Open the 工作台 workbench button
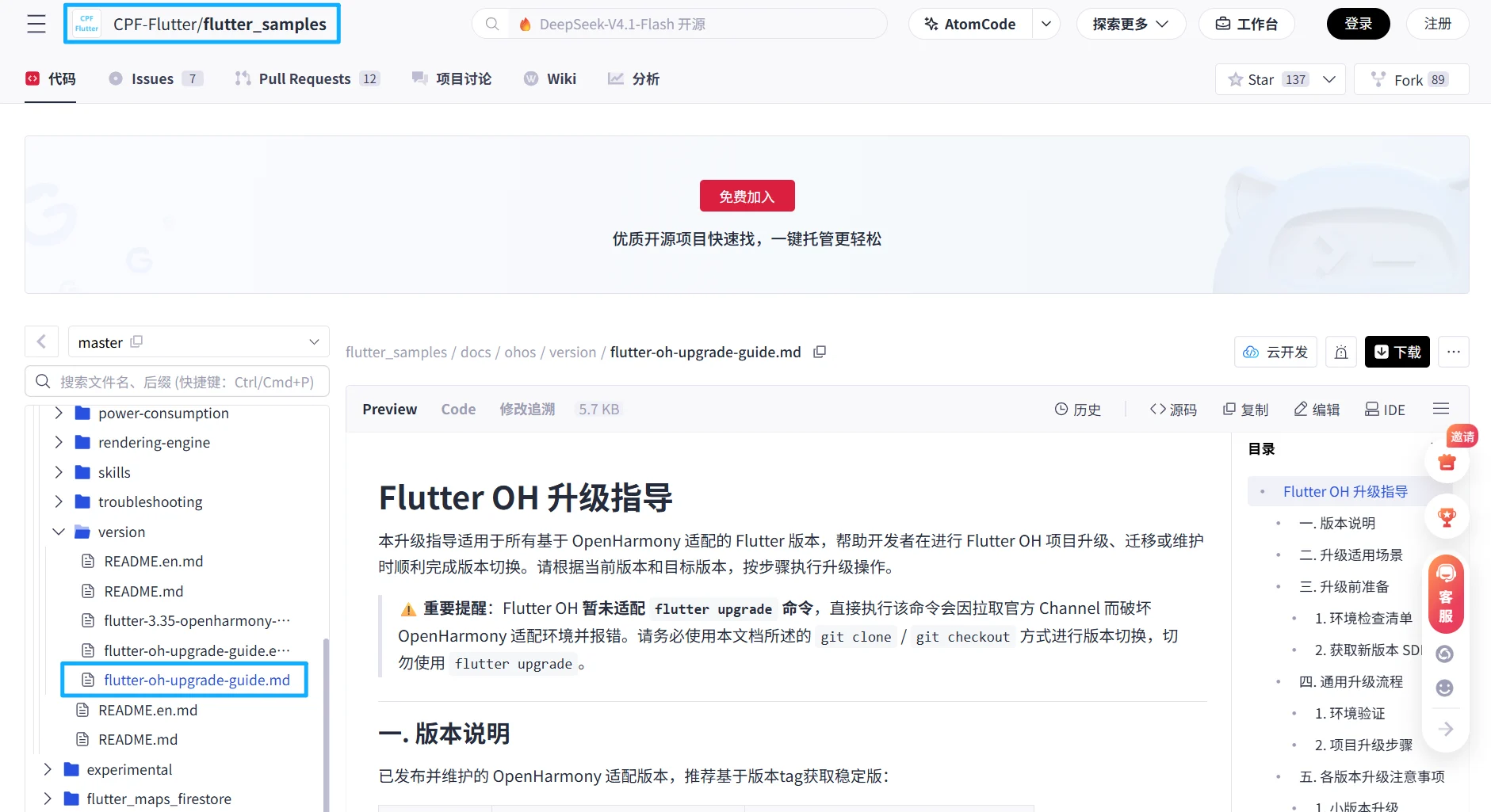The width and height of the screenshot is (1491, 812). (1246, 24)
